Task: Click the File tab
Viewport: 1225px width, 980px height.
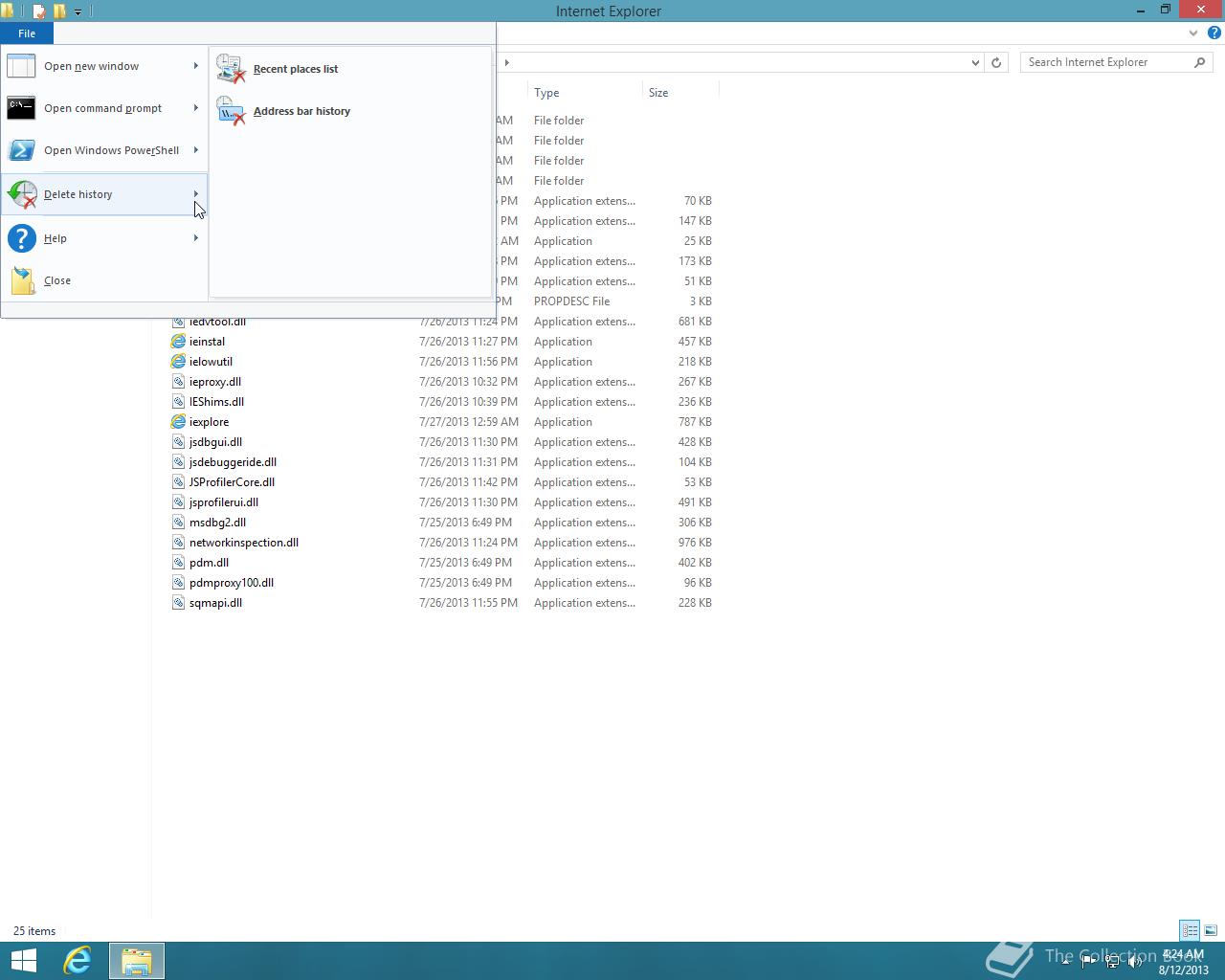Action: click(x=27, y=33)
